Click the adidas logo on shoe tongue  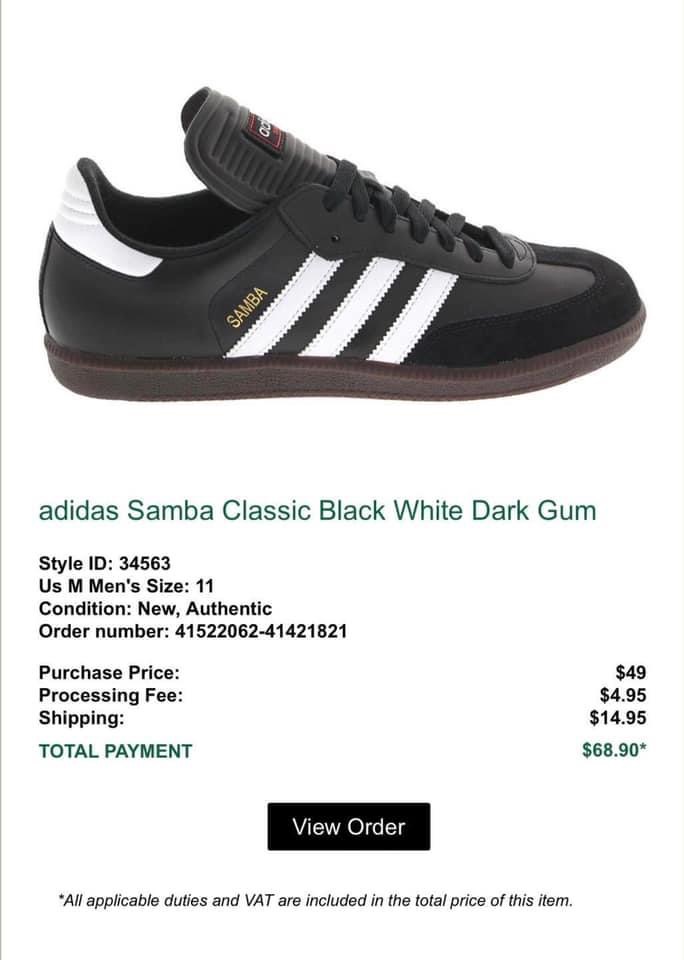click(x=265, y=130)
